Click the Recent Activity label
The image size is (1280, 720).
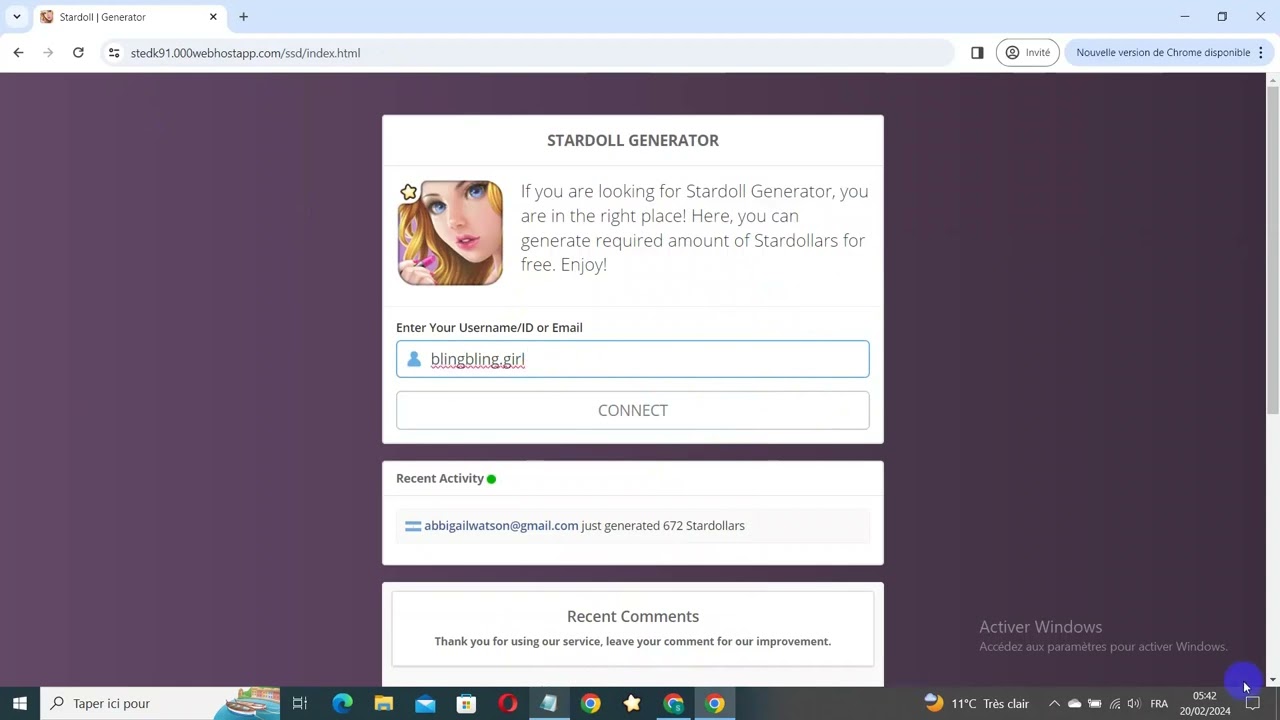pyautogui.click(x=440, y=478)
